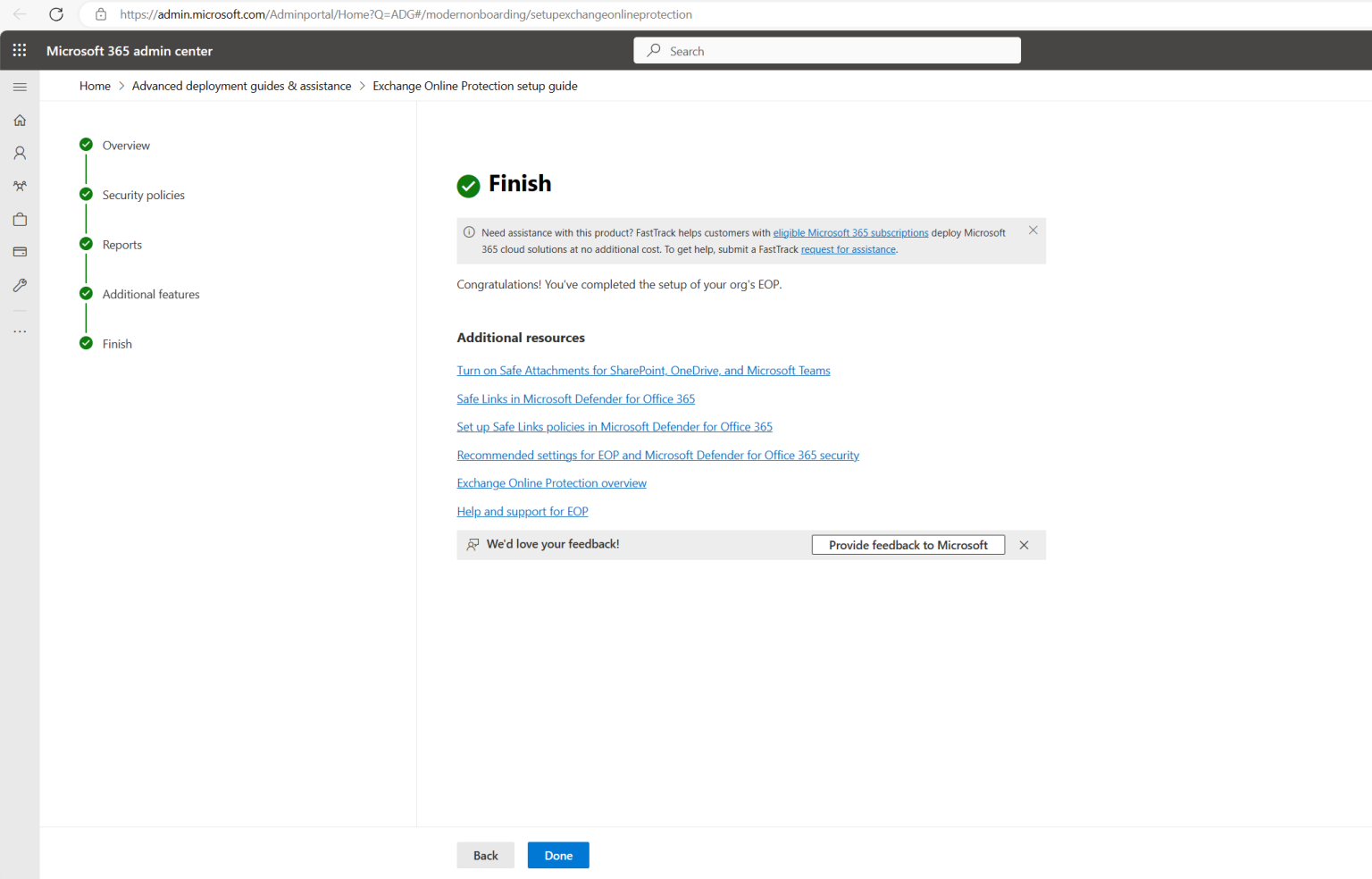Select the Security policies step

point(143,194)
